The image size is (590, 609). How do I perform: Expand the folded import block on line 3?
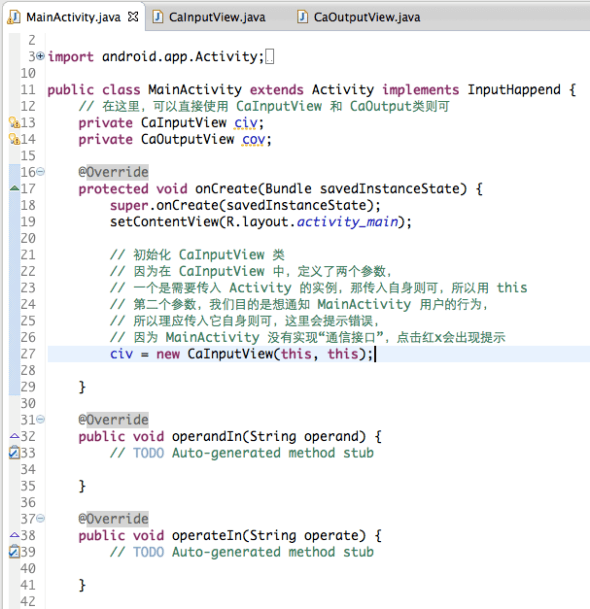[x=41, y=56]
